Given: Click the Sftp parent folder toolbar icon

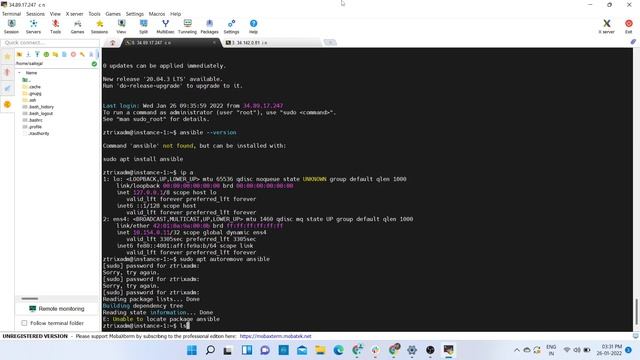Looking at the screenshot, I should point(19,54).
